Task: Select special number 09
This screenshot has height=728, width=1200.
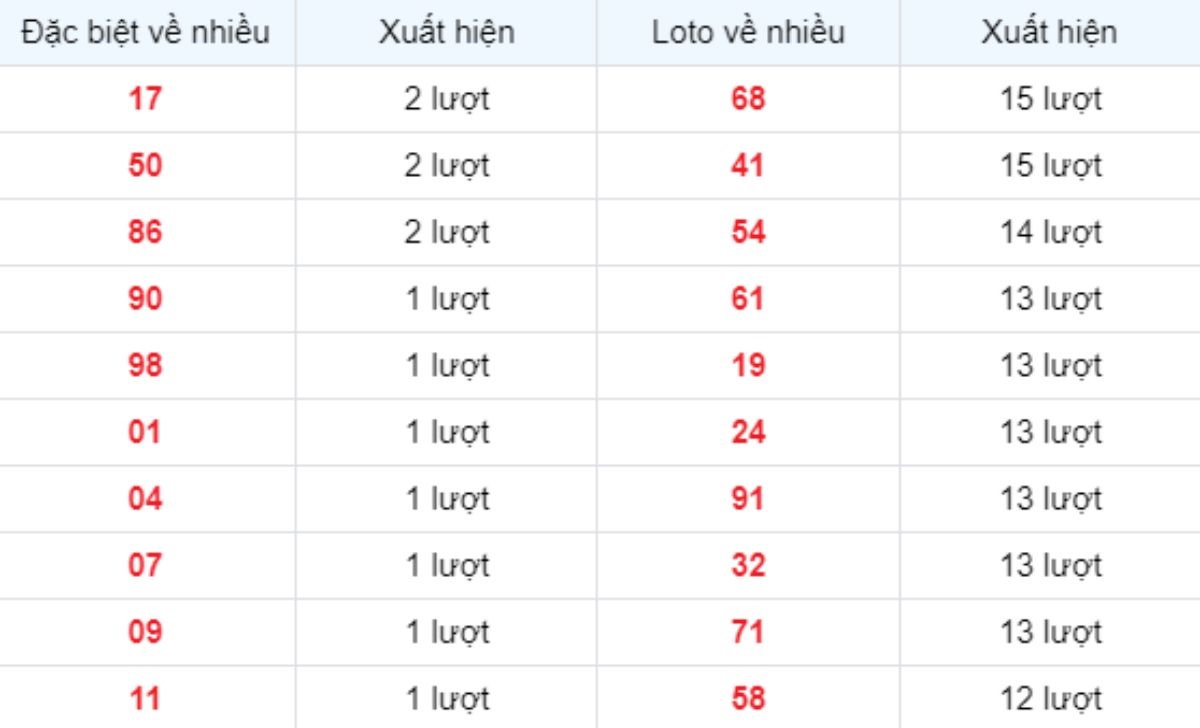Action: coord(146,632)
